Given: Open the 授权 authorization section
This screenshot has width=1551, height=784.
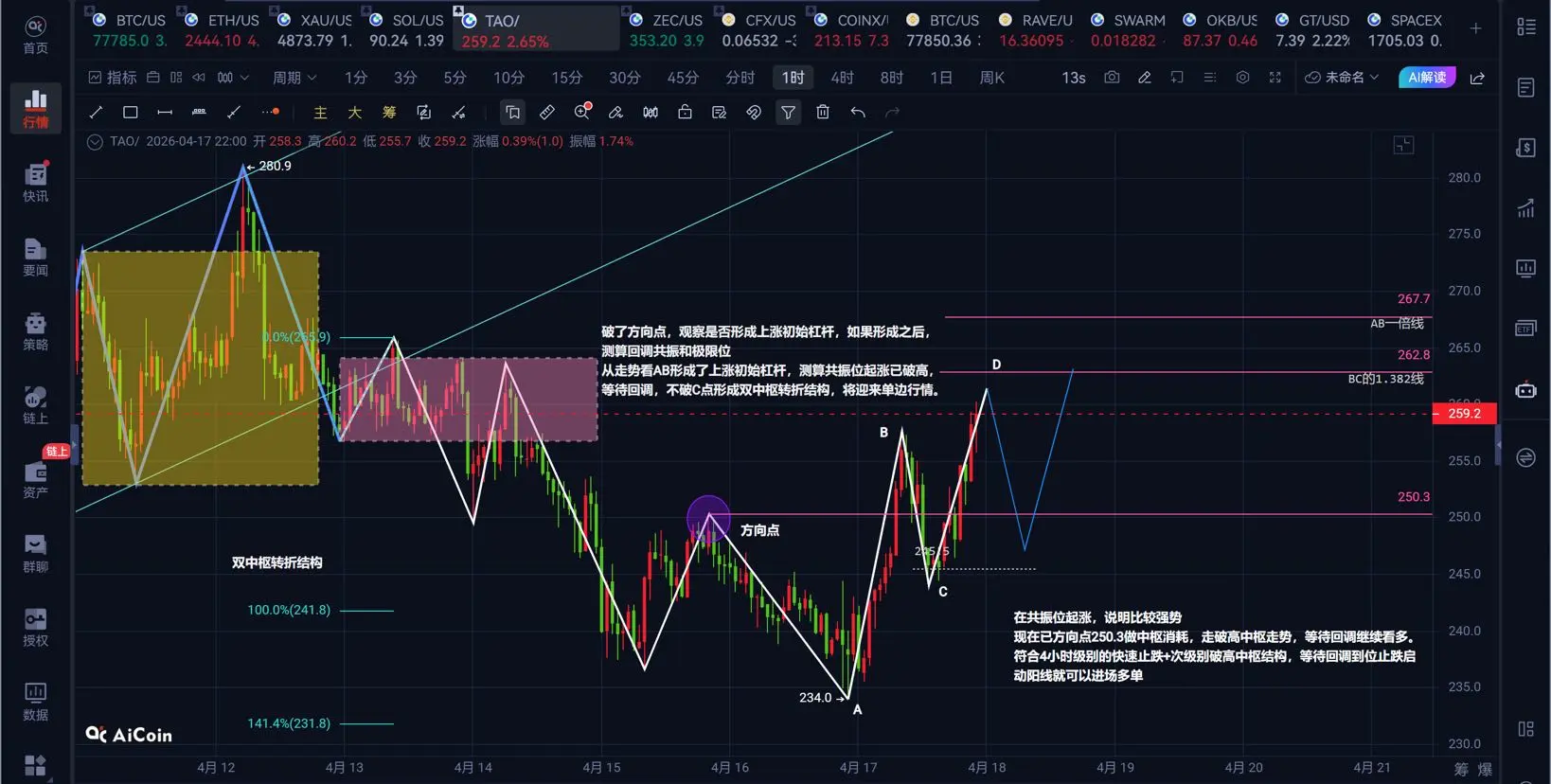Looking at the screenshot, I should [35, 628].
